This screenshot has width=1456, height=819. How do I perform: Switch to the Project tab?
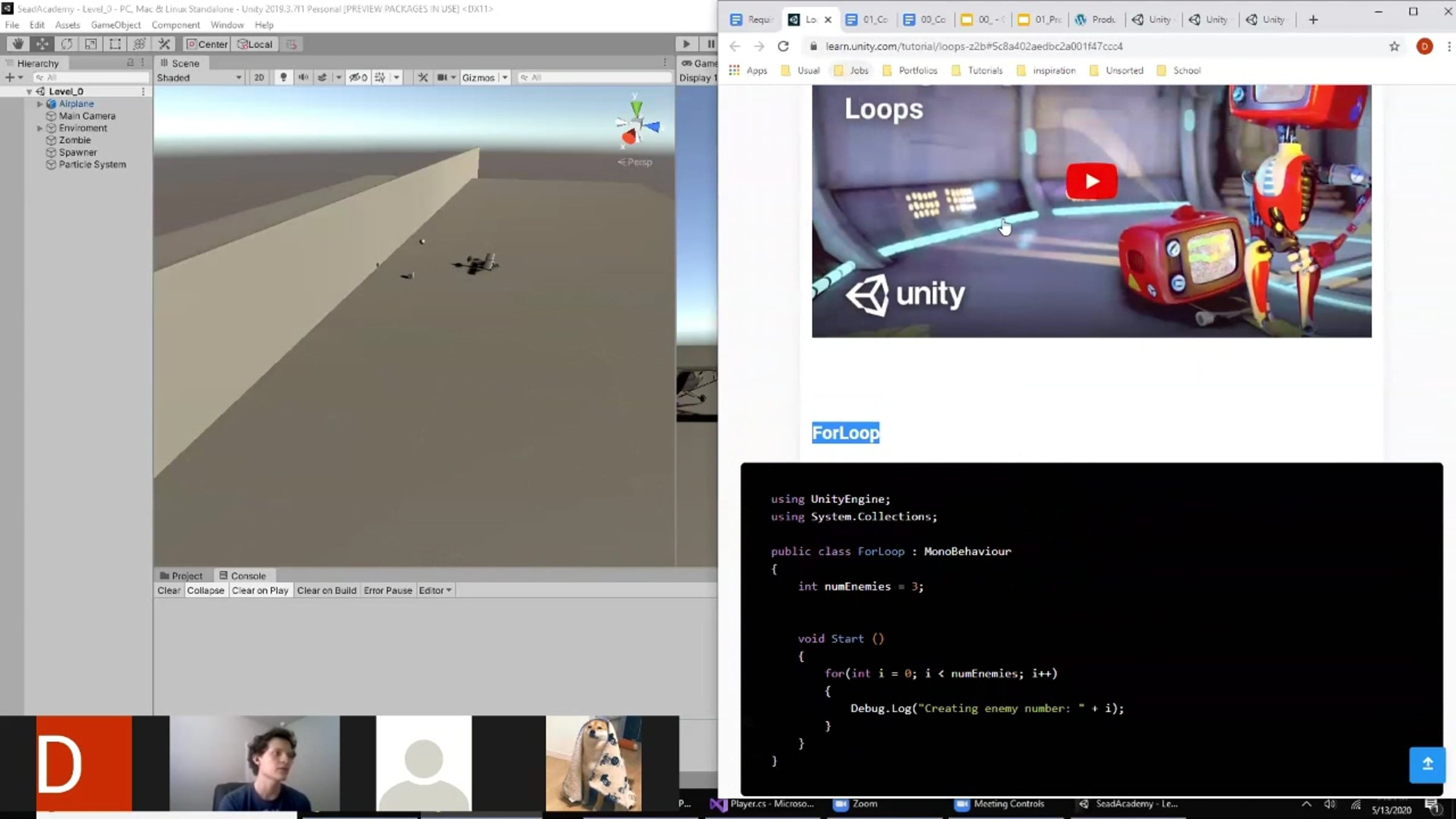click(x=181, y=576)
